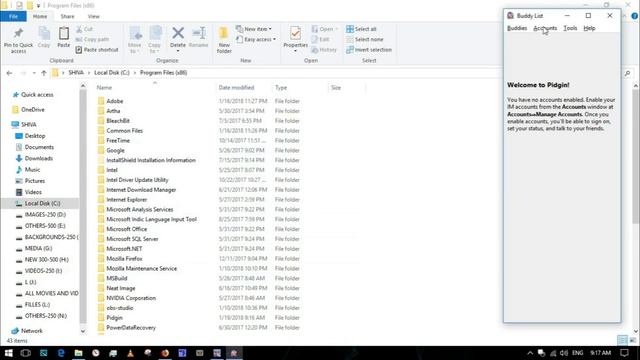Click Invert selection in ribbon
The height and width of the screenshot is (360, 640).
click(x=369, y=50)
